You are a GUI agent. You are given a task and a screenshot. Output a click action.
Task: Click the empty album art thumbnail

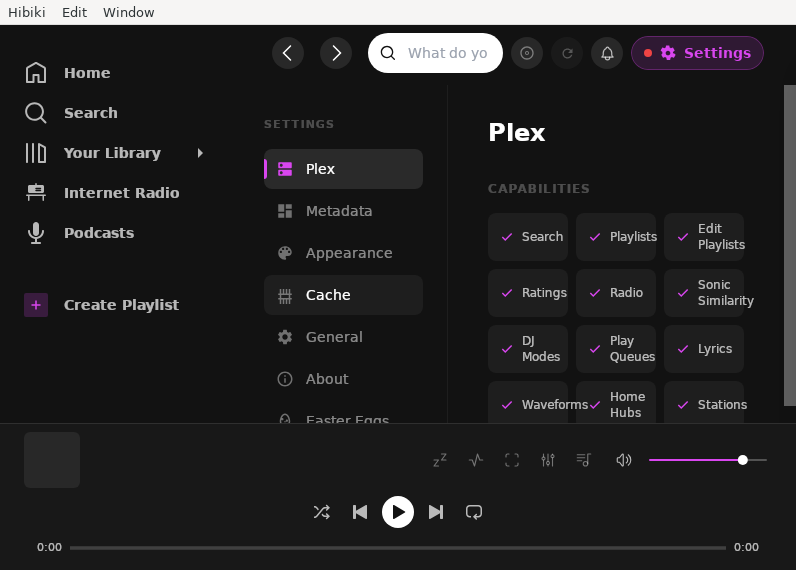click(52, 460)
